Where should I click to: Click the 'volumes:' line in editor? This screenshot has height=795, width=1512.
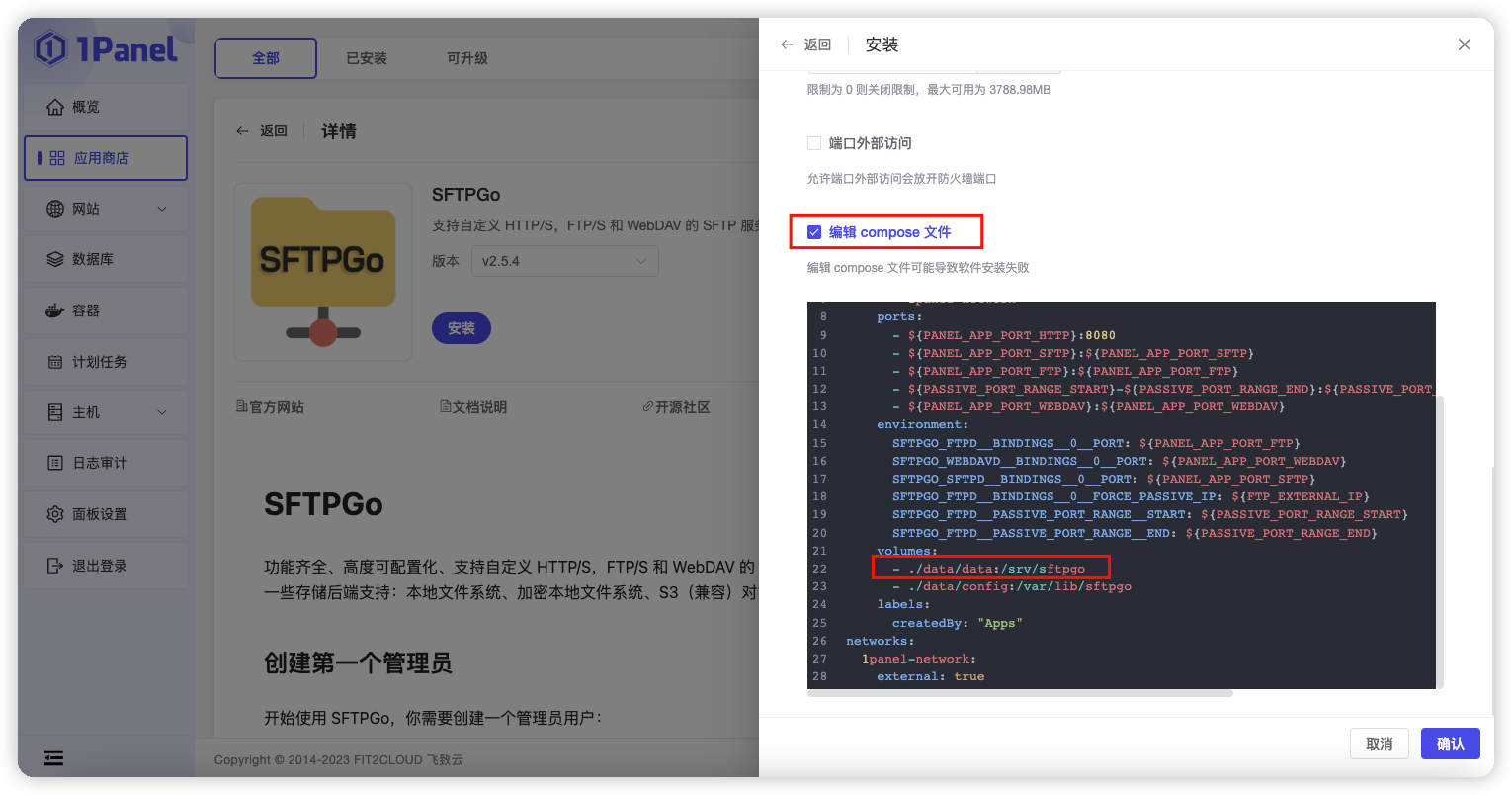coord(907,551)
